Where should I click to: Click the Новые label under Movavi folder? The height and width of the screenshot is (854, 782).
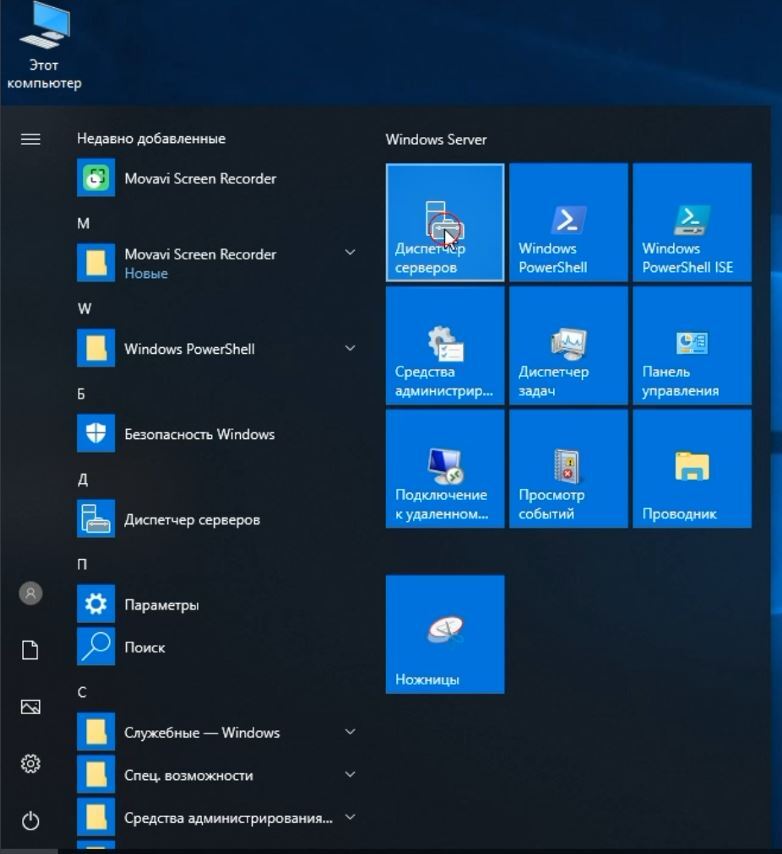[146, 273]
